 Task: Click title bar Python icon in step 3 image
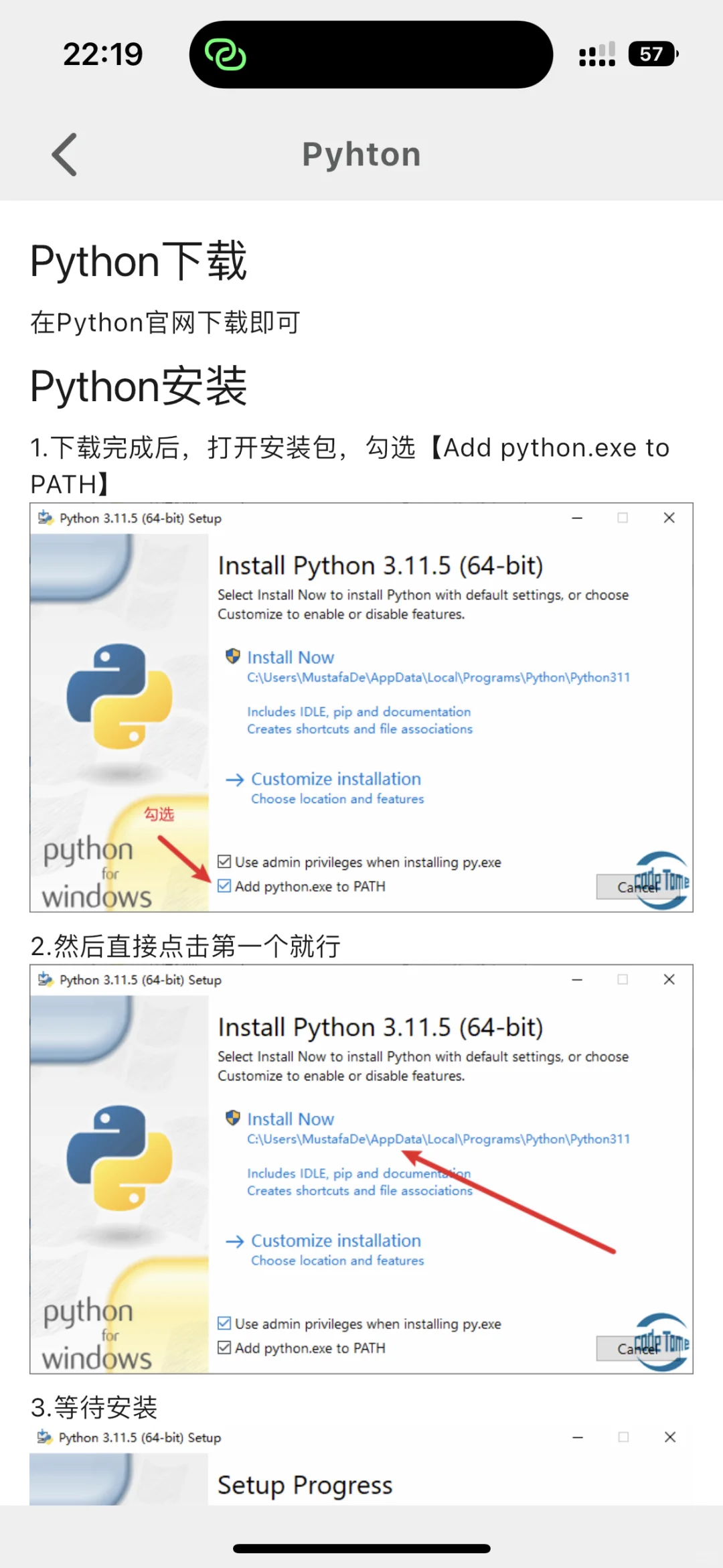(x=44, y=1437)
